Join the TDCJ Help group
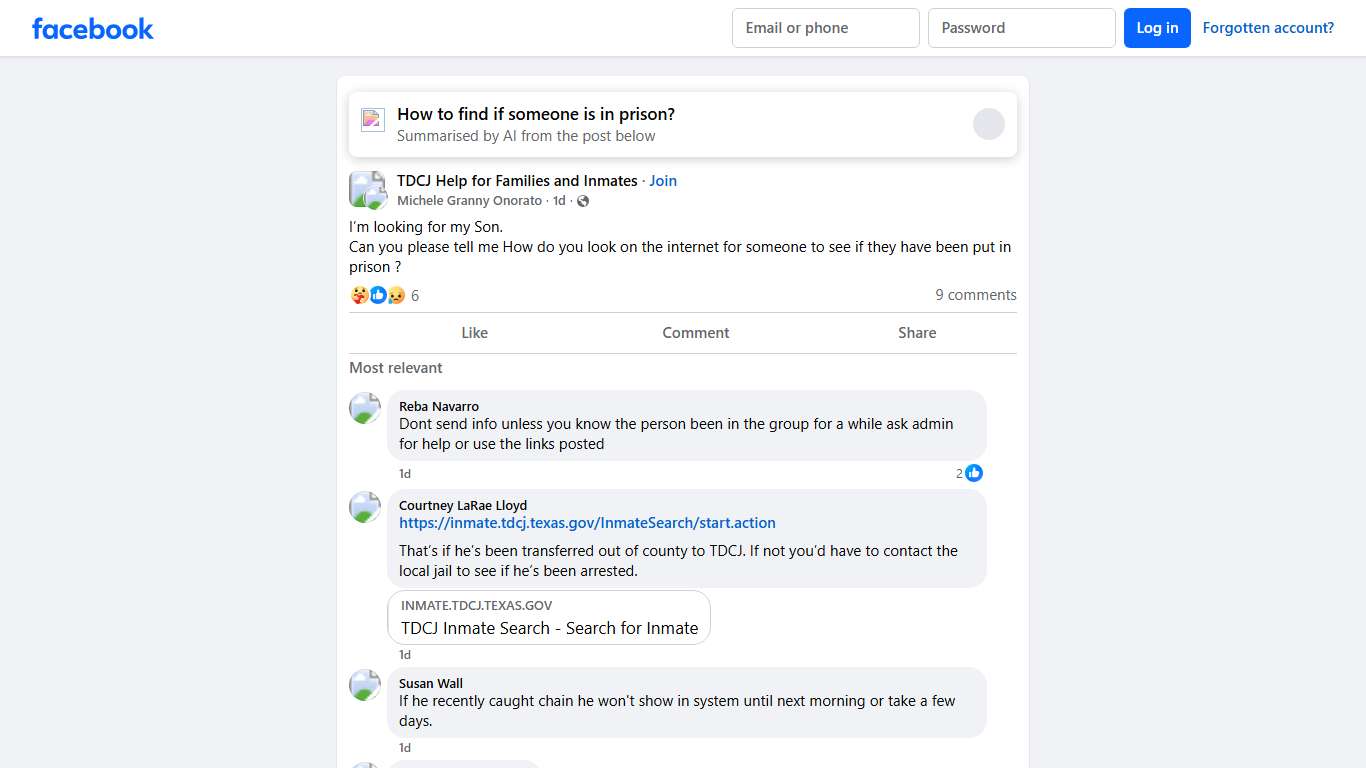Screen dimensions: 1366x768 [x=663, y=181]
